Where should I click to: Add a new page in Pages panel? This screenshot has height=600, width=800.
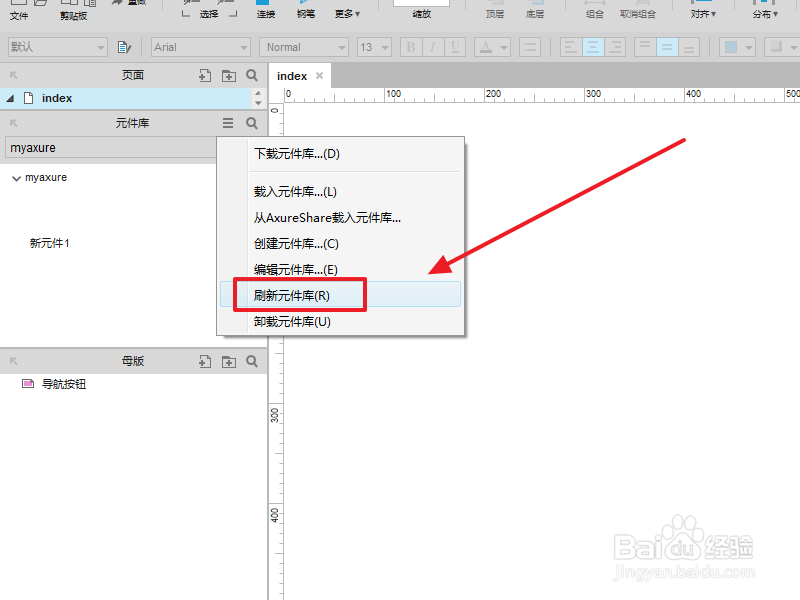[205, 76]
